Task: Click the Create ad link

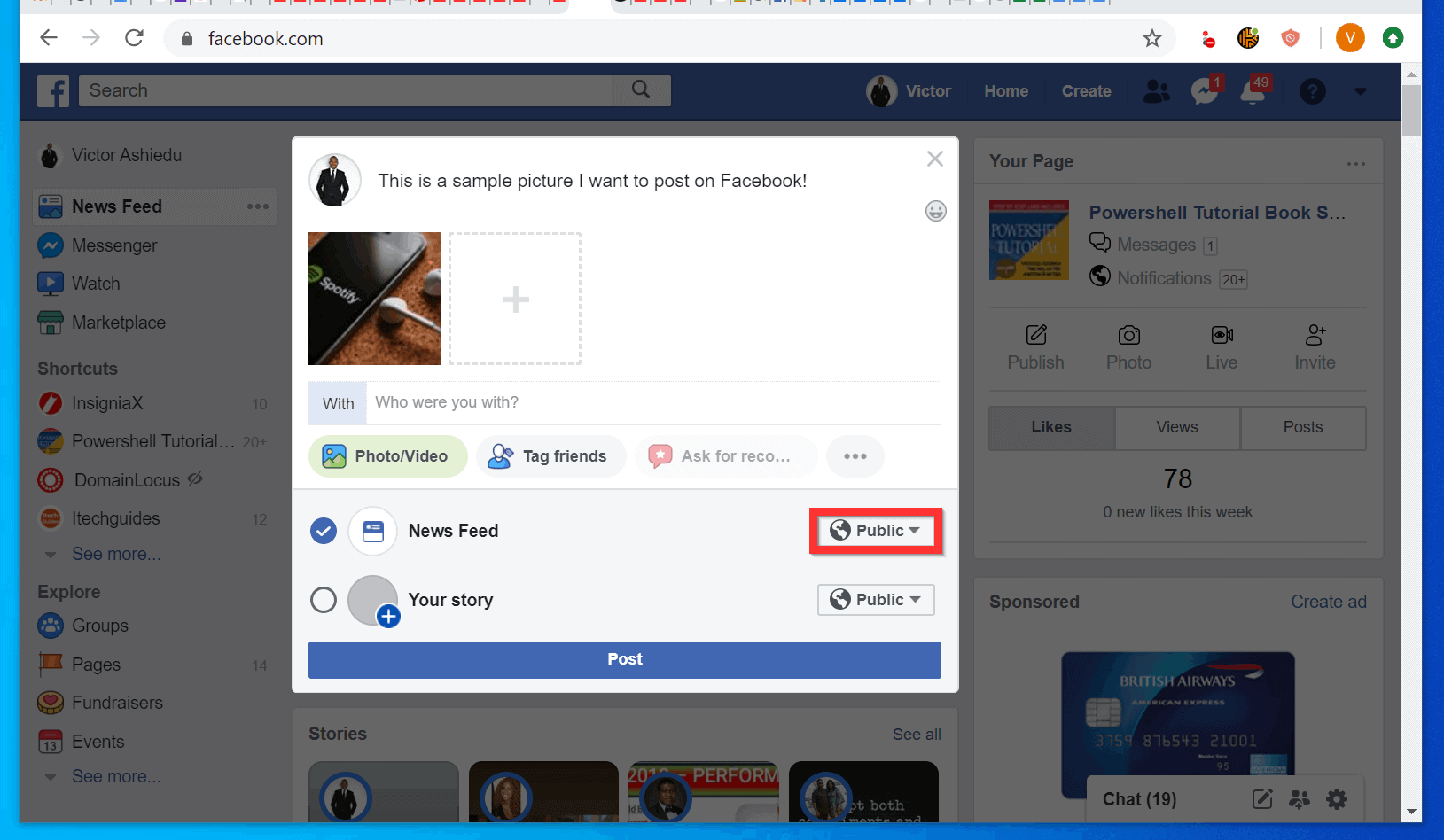Action: coord(1329,602)
